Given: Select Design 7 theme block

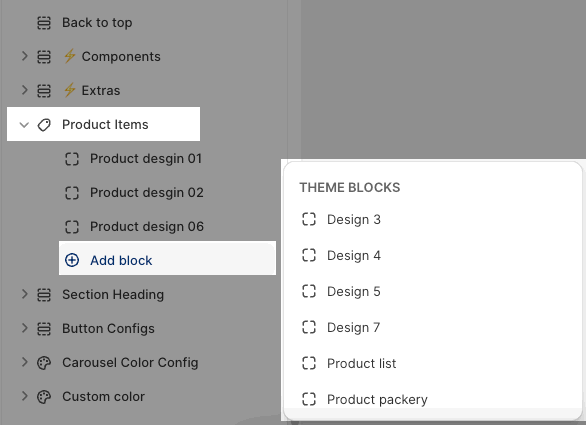Looking at the screenshot, I should pyautogui.click(x=433, y=327).
